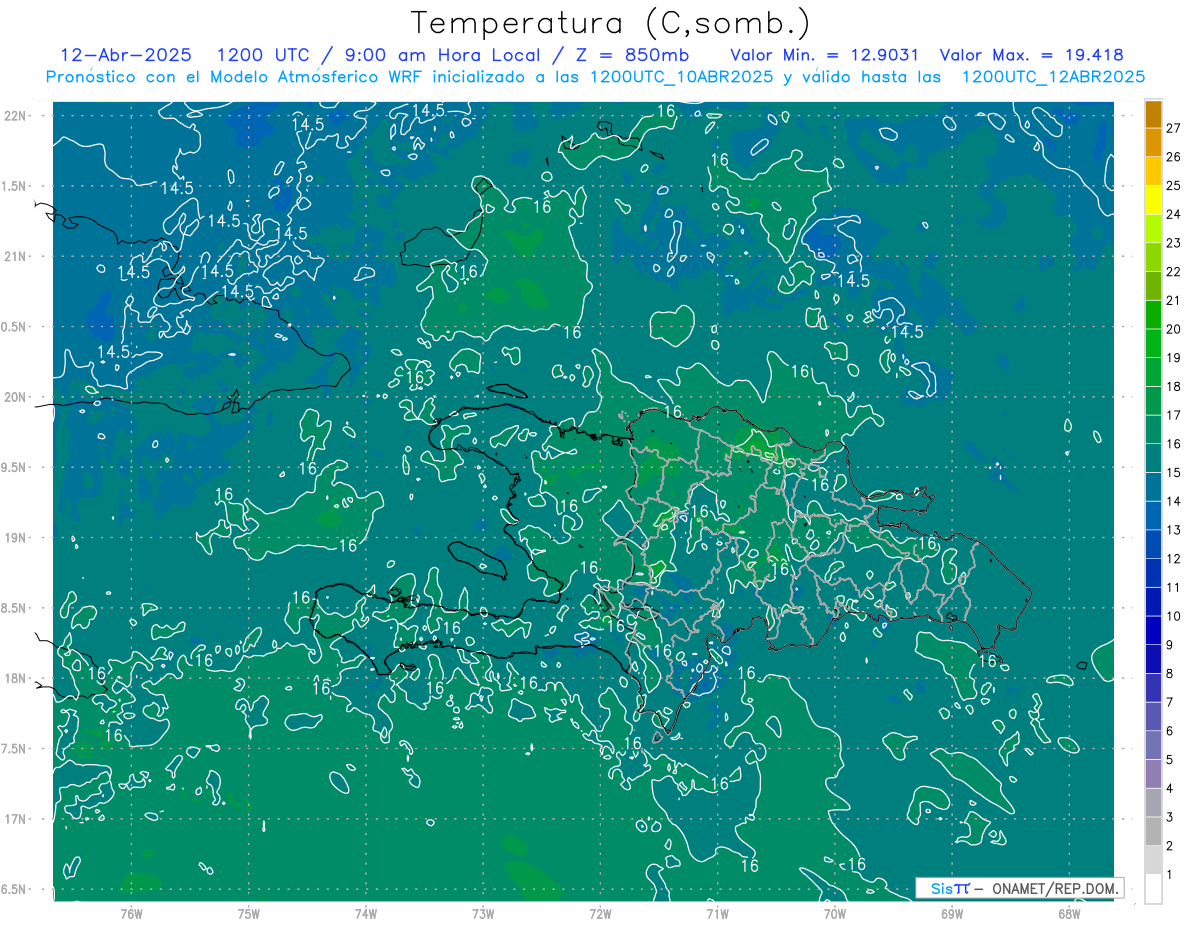Click the color bar label "24"

point(1175,214)
